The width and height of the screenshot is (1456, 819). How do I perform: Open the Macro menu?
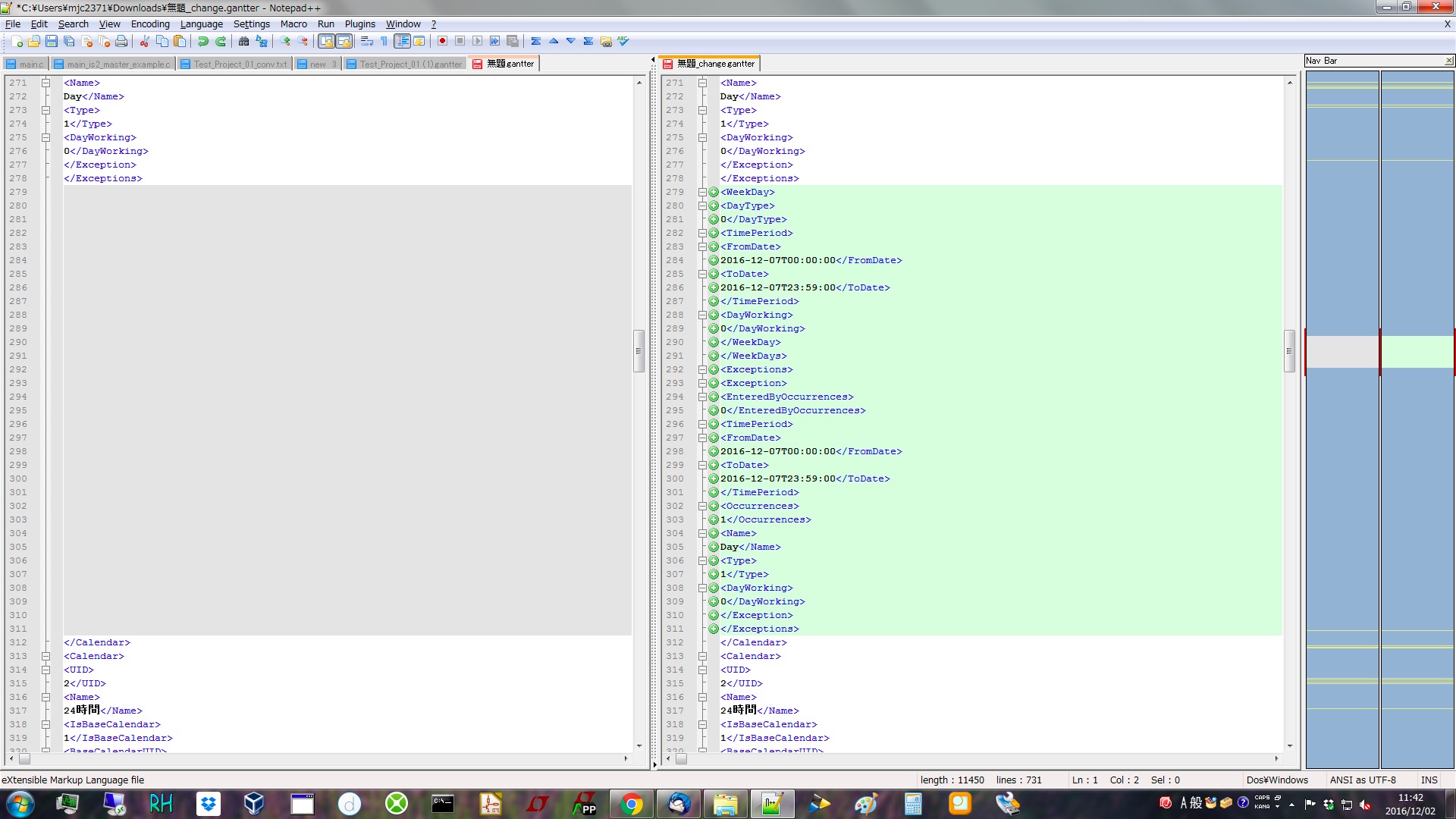click(x=293, y=24)
